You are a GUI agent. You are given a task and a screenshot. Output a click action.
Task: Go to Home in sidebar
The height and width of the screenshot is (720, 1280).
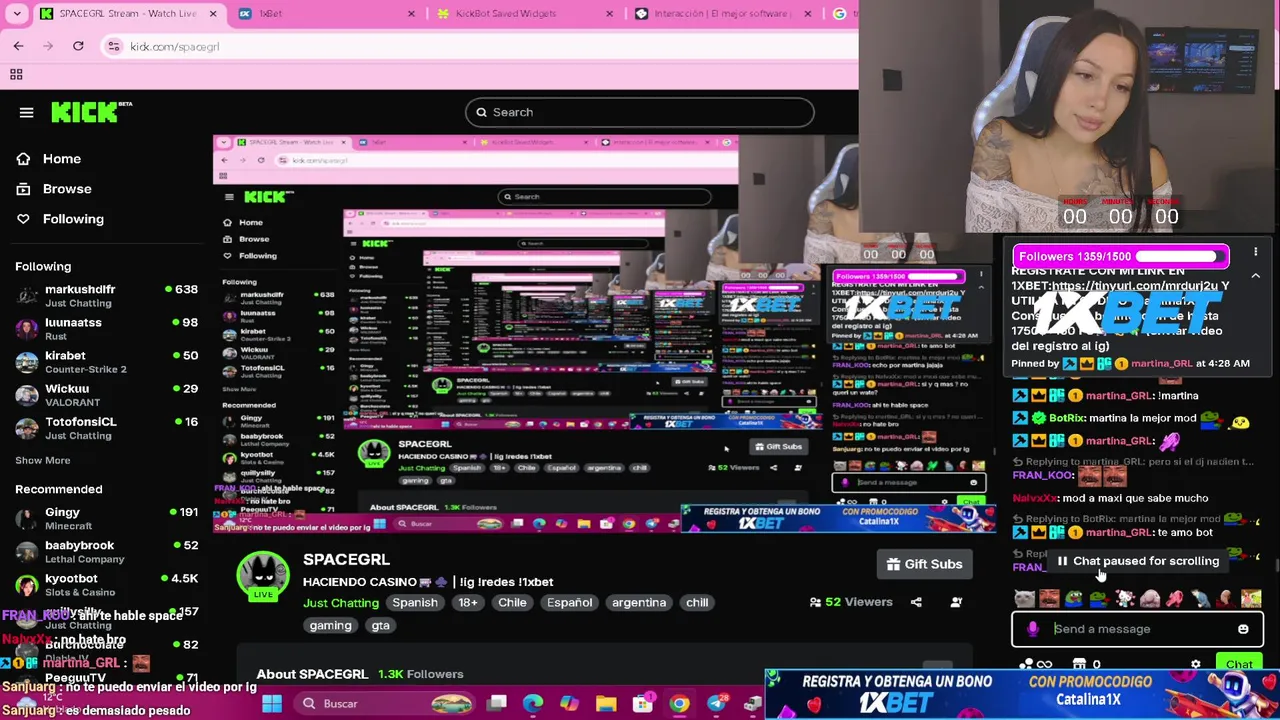(62, 159)
